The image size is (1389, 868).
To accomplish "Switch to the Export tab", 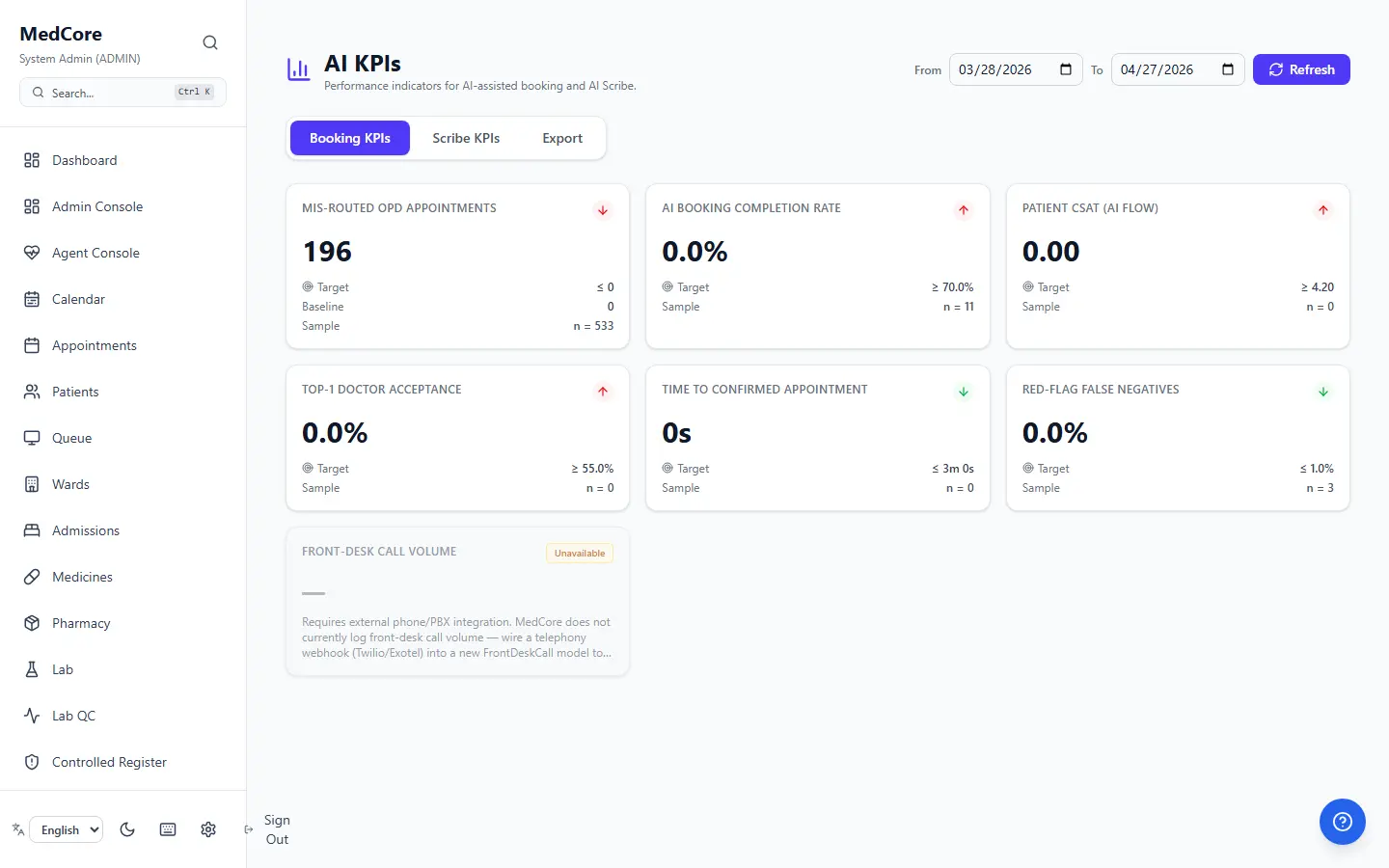I will (x=562, y=138).
